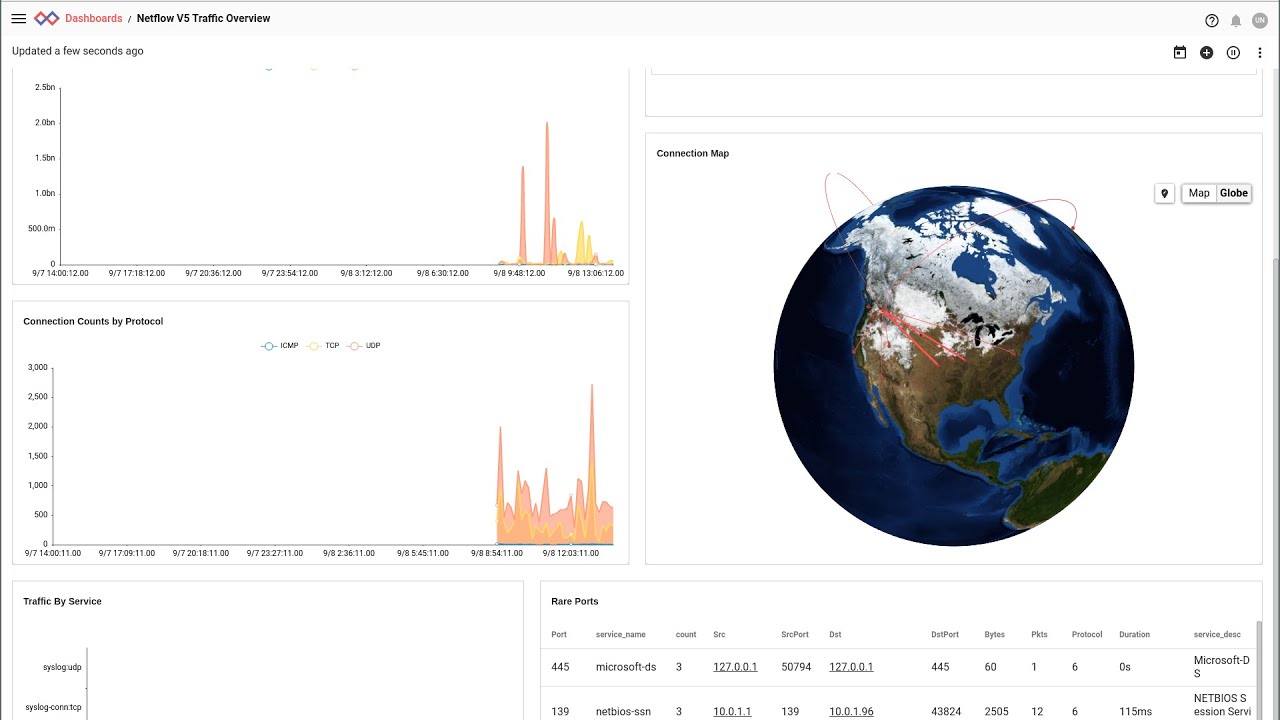Open source IP 10.0.1.1 link
Image resolution: width=1280 pixels, height=720 pixels.
pyautogui.click(x=732, y=712)
